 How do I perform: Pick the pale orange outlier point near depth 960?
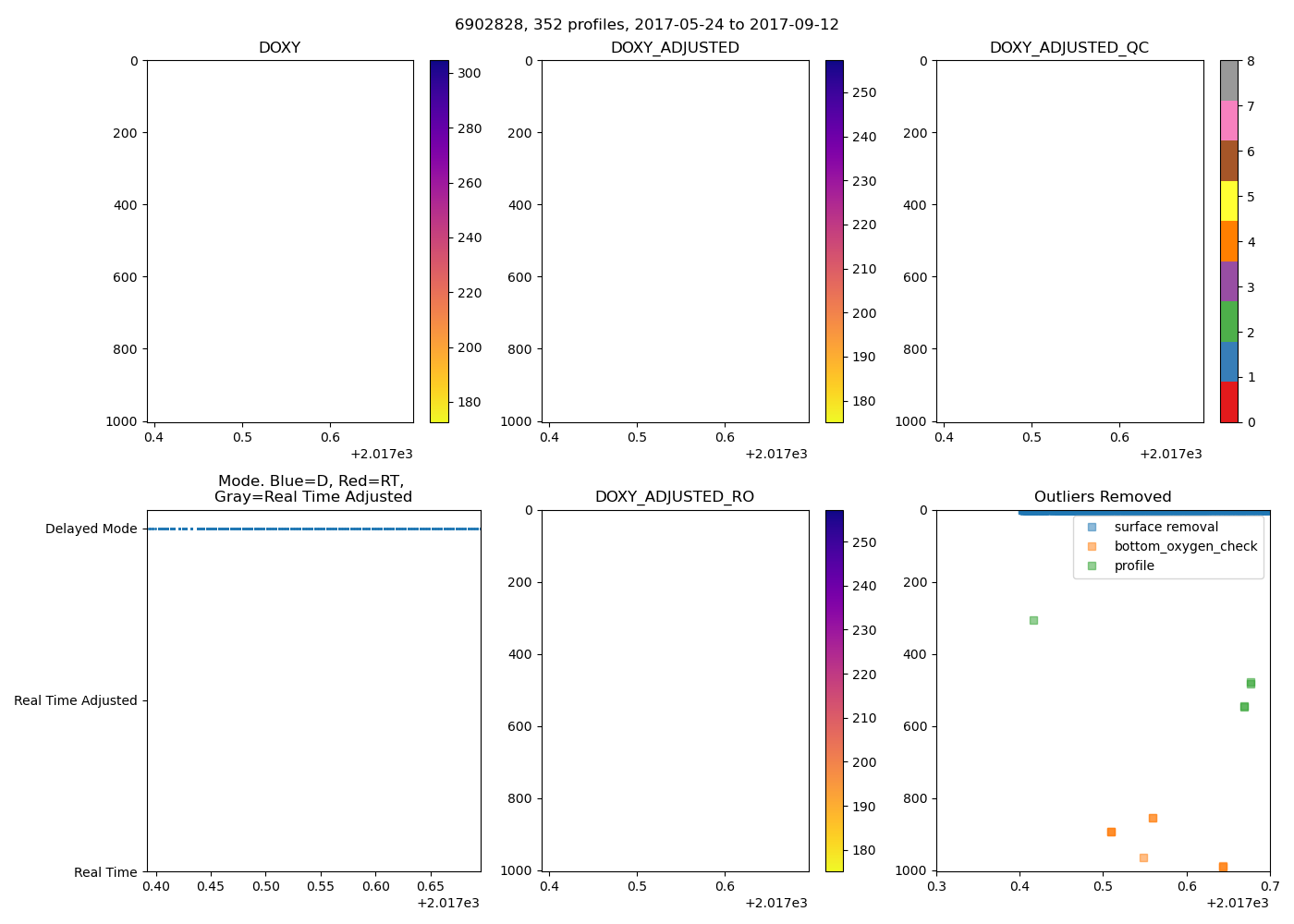pos(1143,857)
